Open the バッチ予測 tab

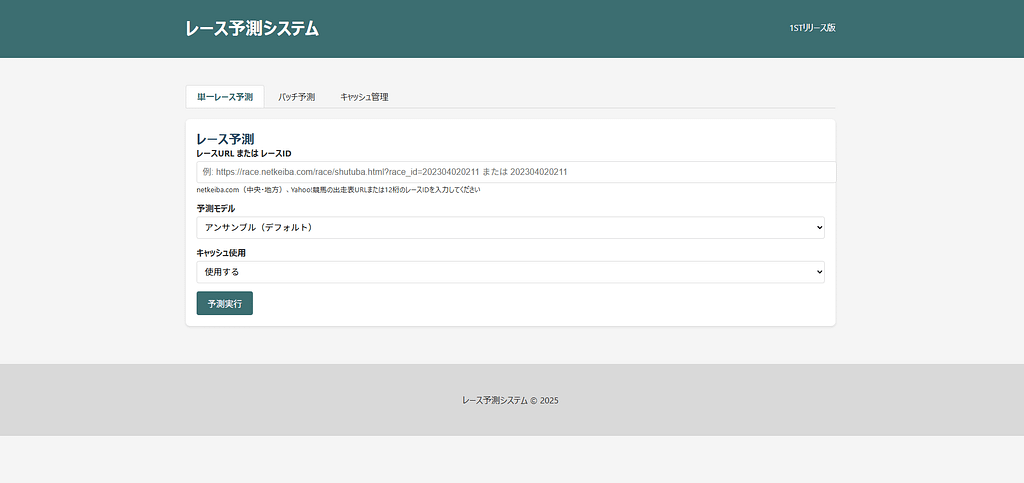[x=296, y=97]
